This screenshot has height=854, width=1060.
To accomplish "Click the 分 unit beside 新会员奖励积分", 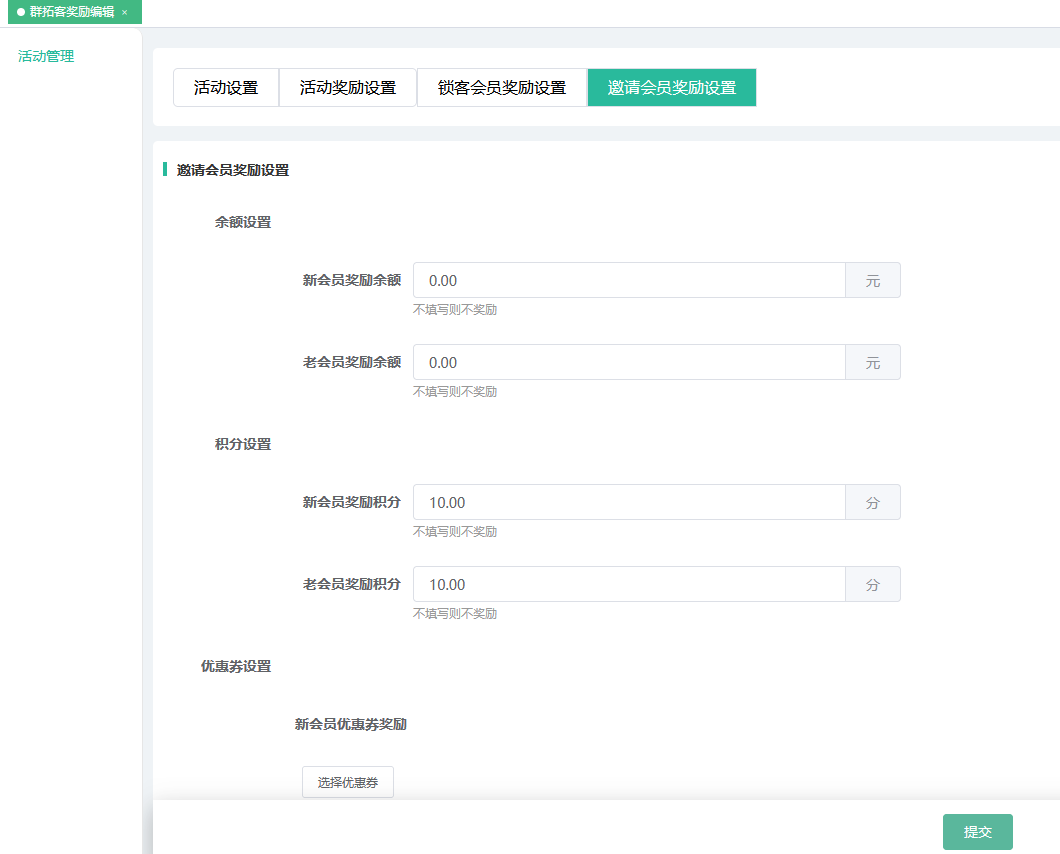I will [x=873, y=503].
